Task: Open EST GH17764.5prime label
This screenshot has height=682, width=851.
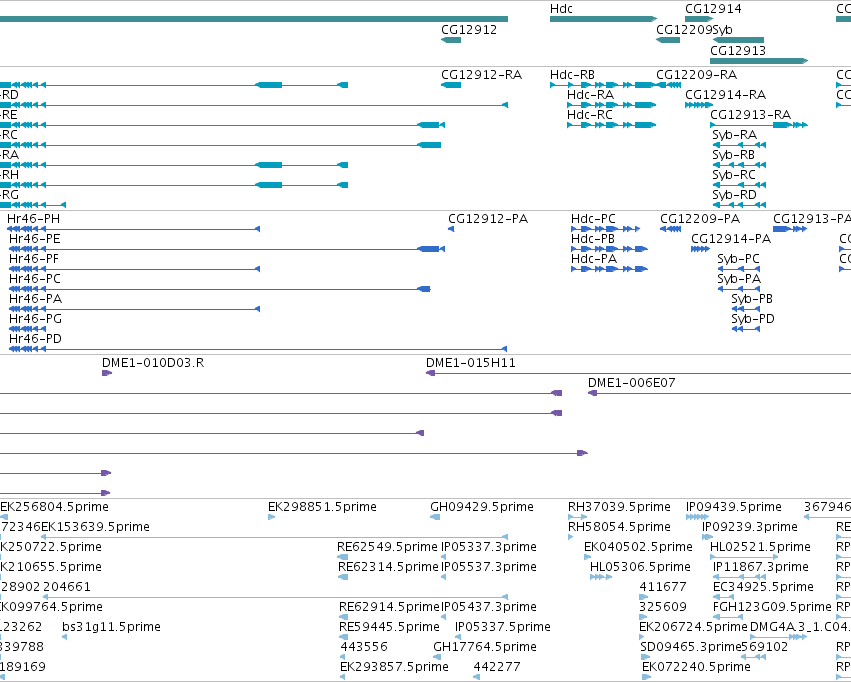Action: coord(485,647)
